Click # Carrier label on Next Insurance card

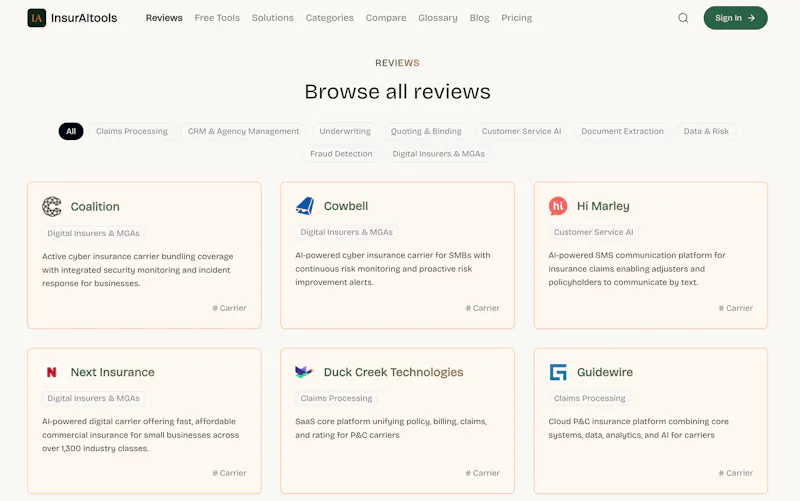coord(229,473)
